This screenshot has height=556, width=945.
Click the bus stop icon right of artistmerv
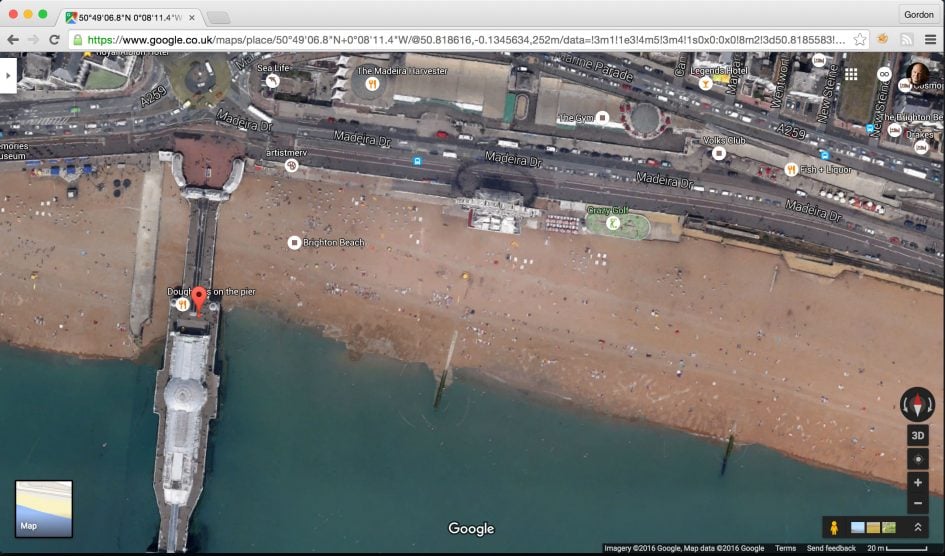pos(416,161)
